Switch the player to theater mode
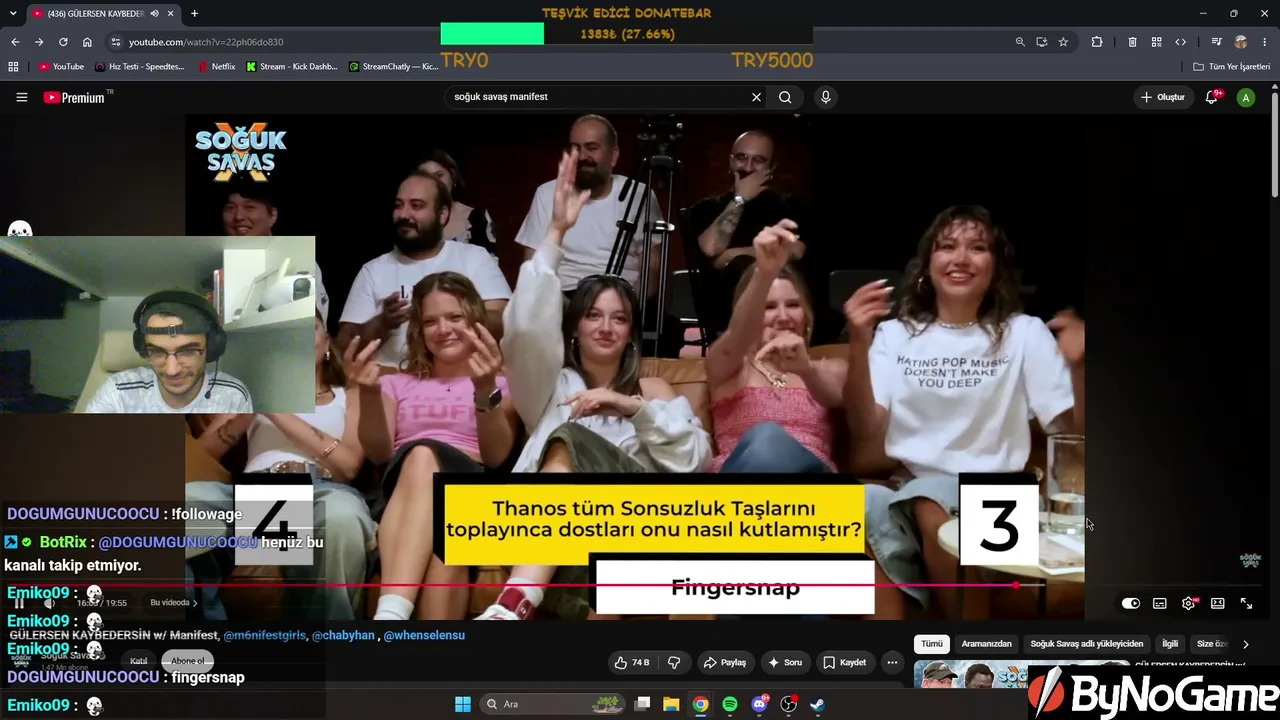 click(1217, 603)
